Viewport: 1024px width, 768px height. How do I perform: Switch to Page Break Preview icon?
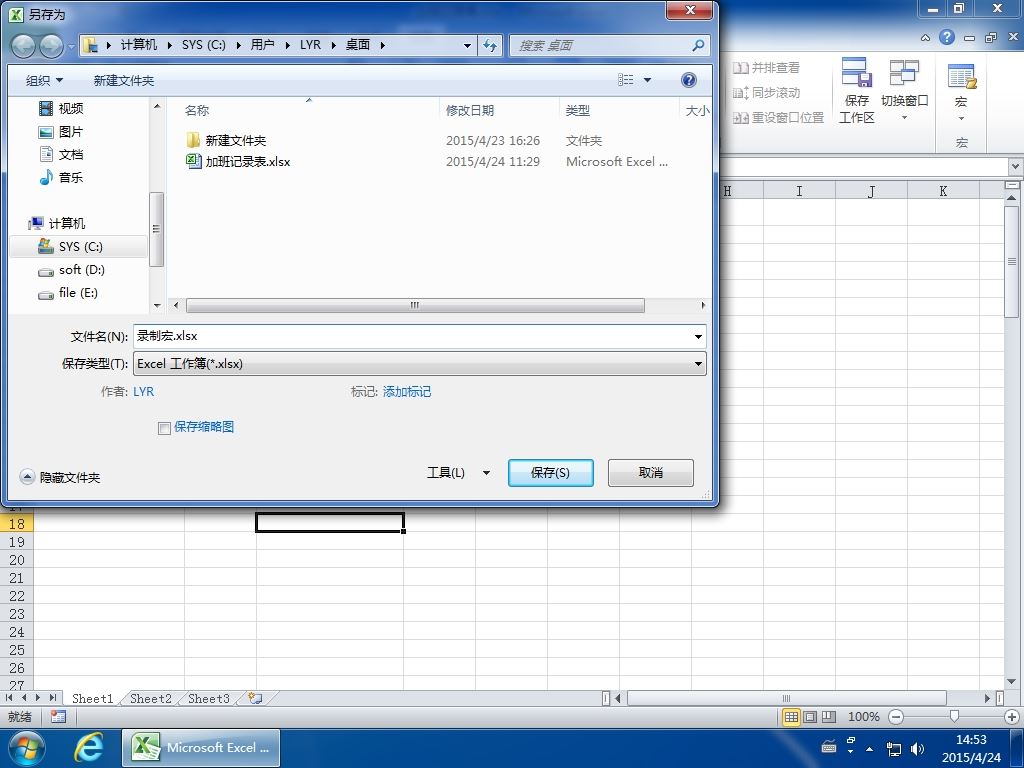click(829, 717)
